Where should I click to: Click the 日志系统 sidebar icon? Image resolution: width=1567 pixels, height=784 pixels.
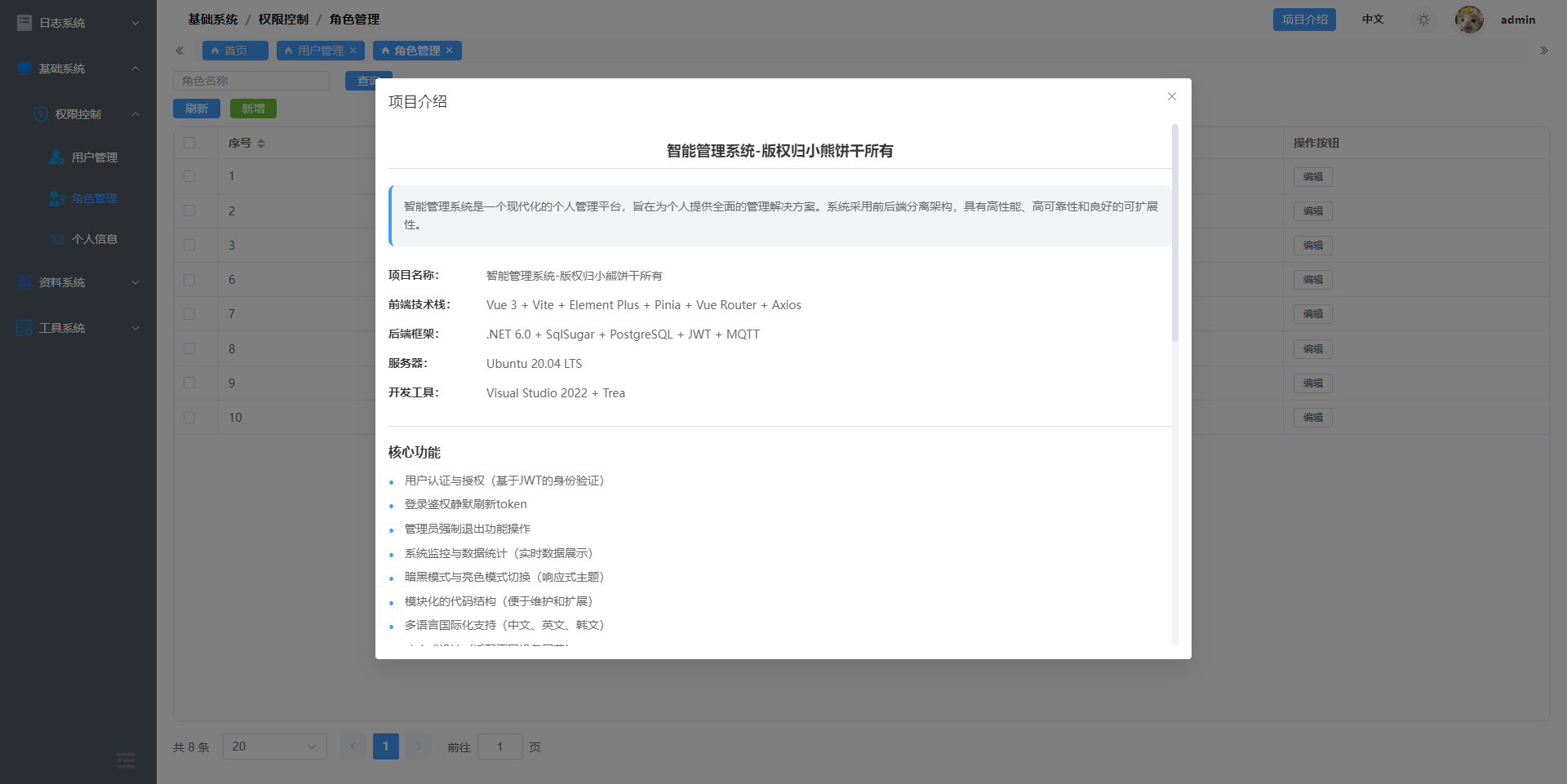[x=24, y=23]
